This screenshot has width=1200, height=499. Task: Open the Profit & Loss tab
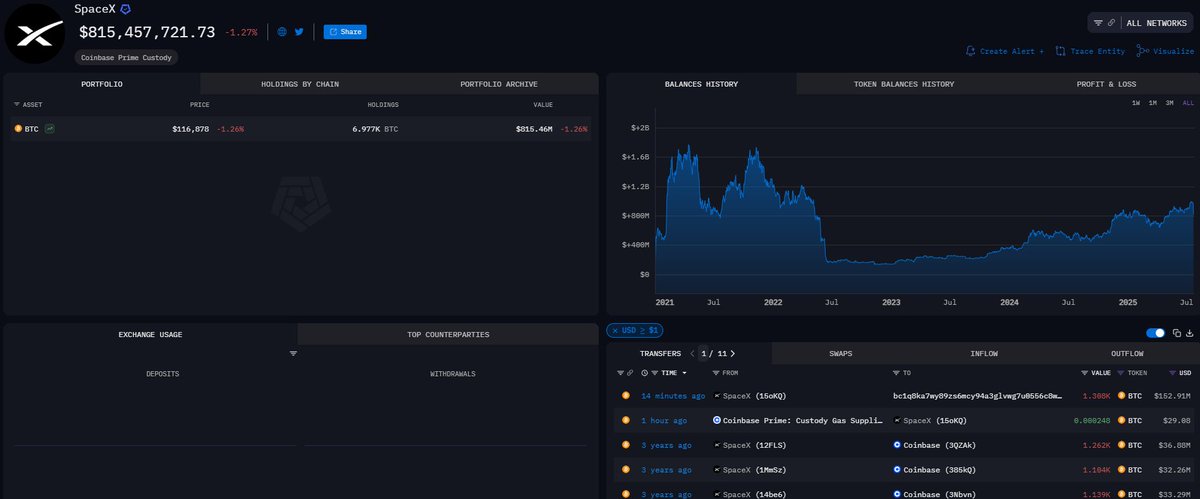[x=1106, y=84]
